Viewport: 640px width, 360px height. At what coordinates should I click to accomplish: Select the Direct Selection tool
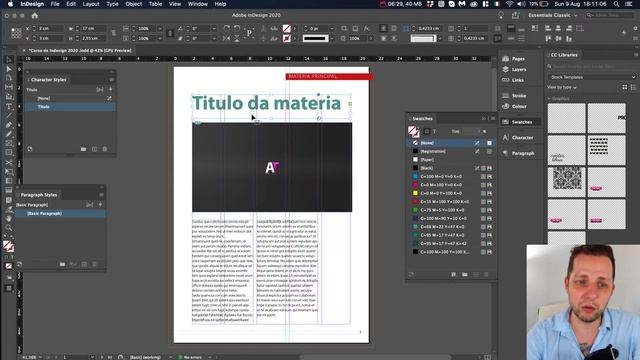coord(9,69)
